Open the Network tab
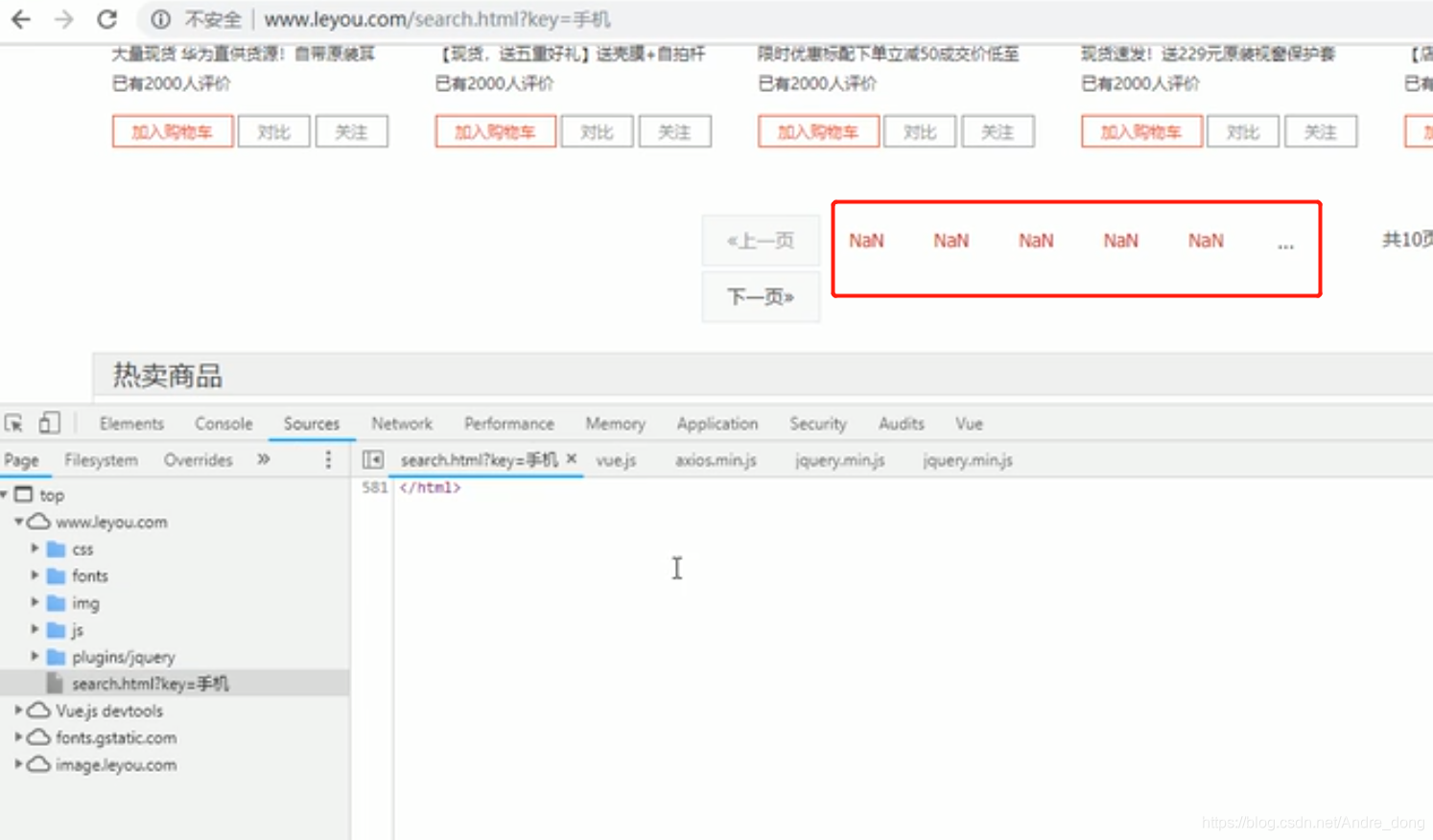This screenshot has height=840, width=1433. click(x=402, y=424)
